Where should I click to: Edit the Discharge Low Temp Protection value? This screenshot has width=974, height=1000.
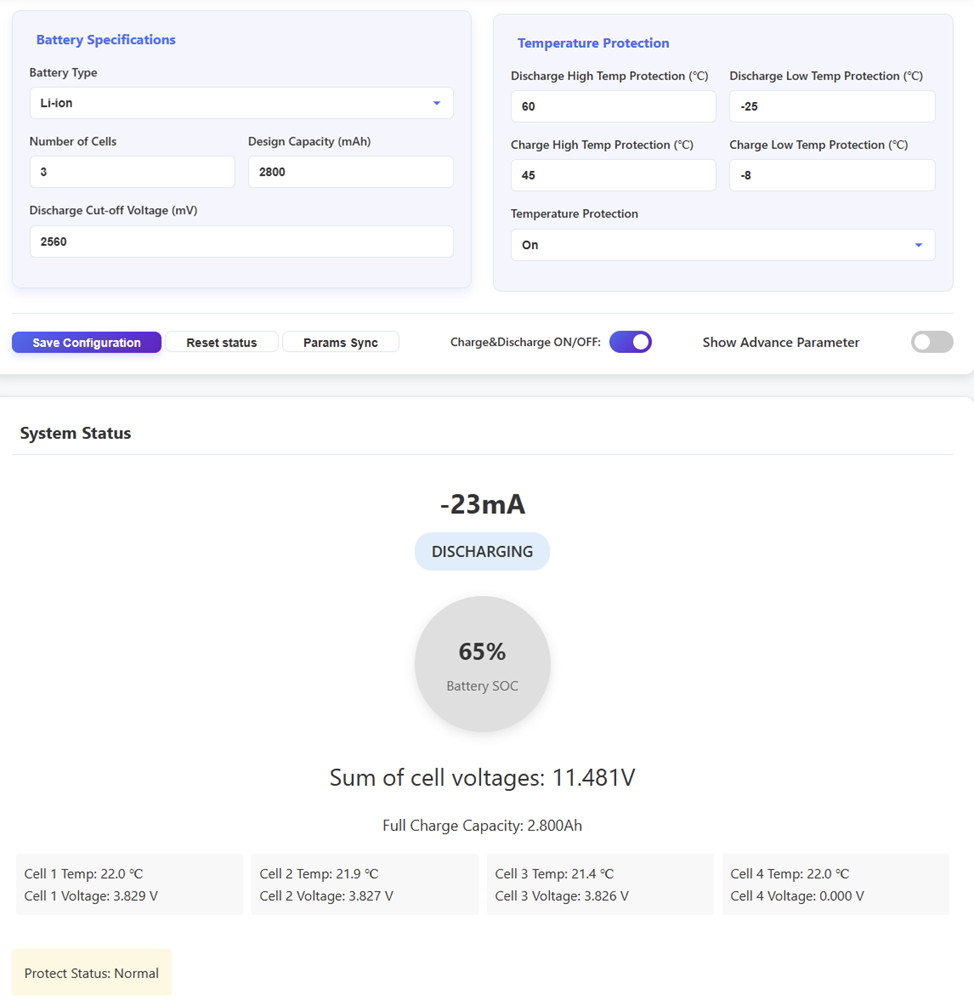[831, 106]
